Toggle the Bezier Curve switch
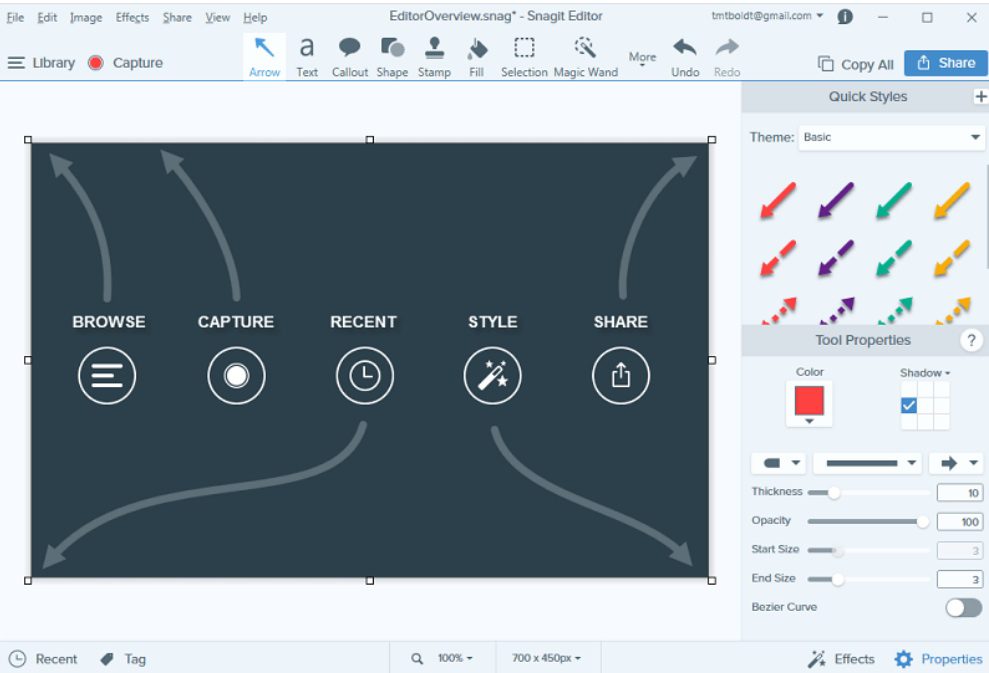 (x=963, y=607)
